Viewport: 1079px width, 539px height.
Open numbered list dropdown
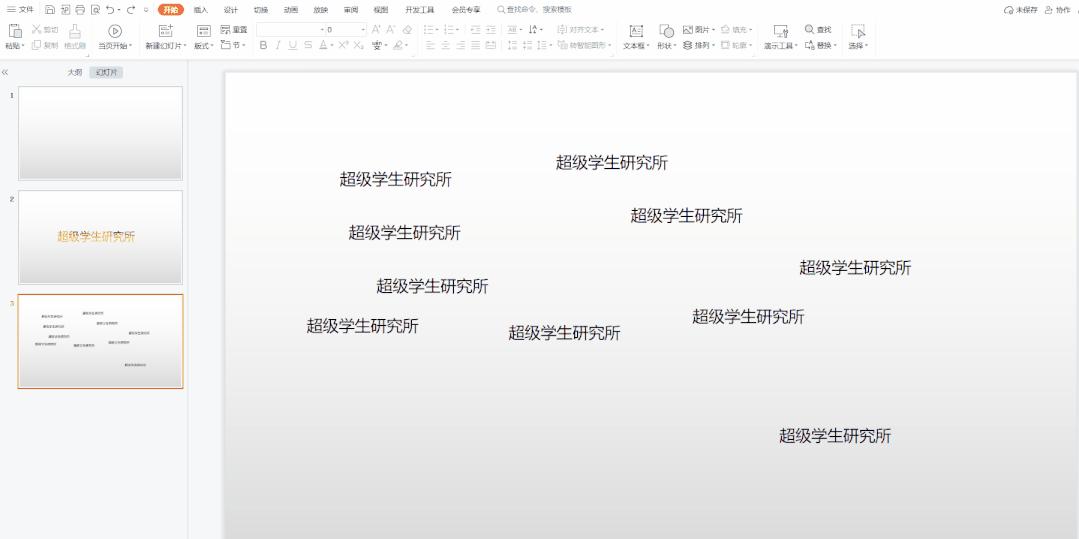tap(459, 30)
